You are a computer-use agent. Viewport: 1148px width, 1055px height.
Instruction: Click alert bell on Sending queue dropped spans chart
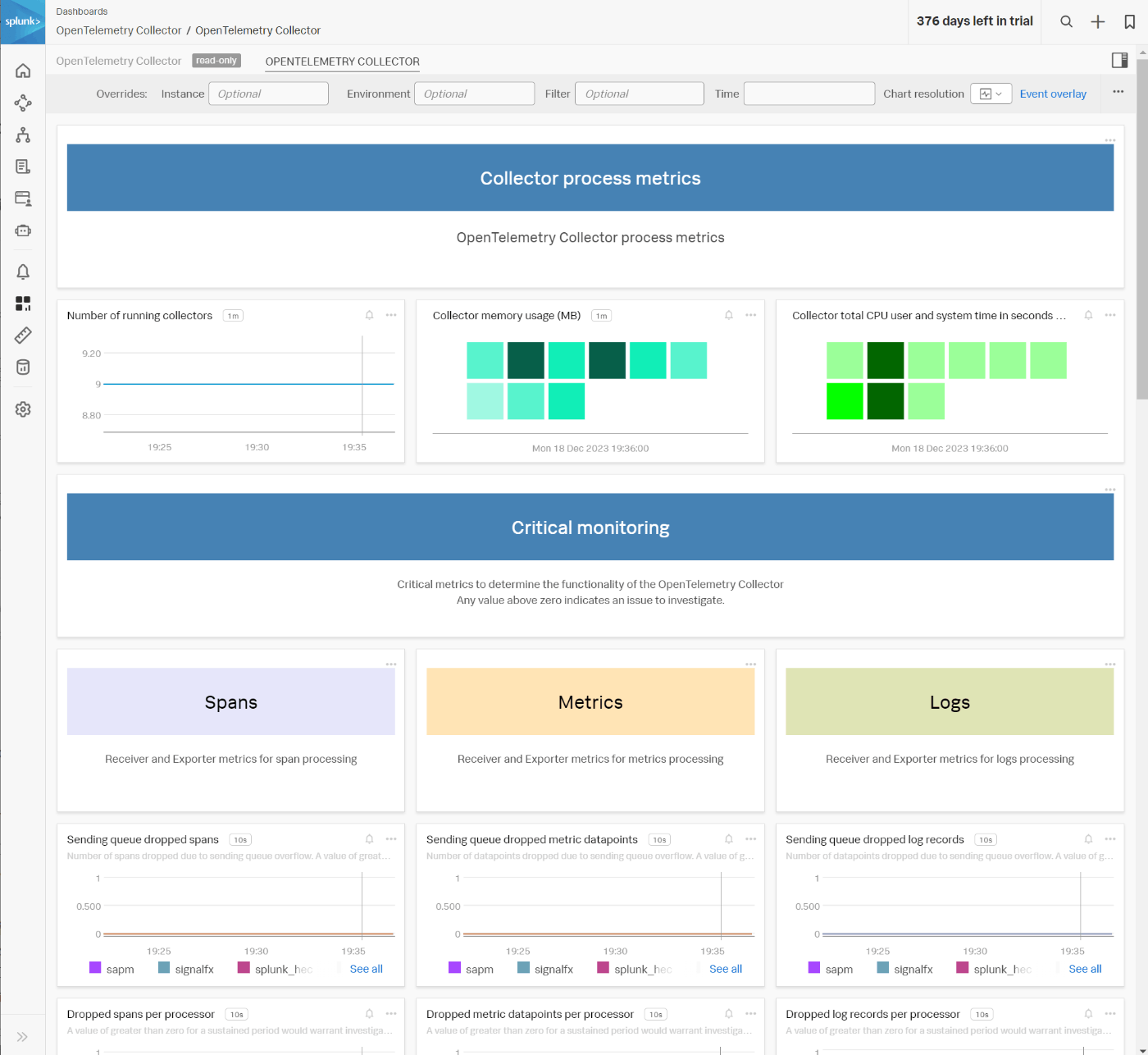click(x=369, y=839)
